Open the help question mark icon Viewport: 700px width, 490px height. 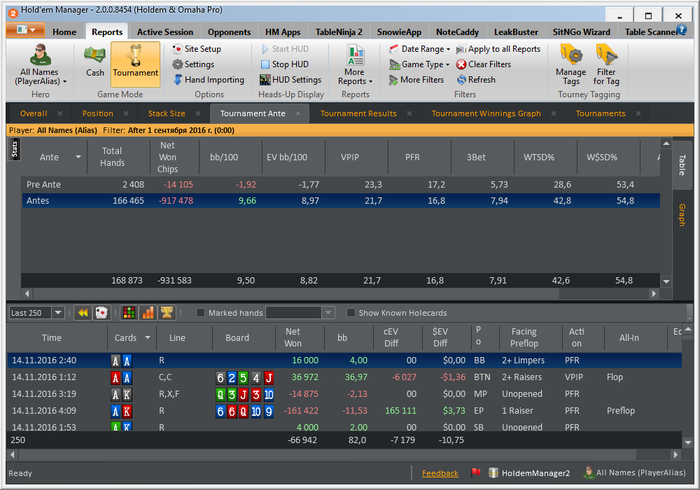tap(681, 30)
